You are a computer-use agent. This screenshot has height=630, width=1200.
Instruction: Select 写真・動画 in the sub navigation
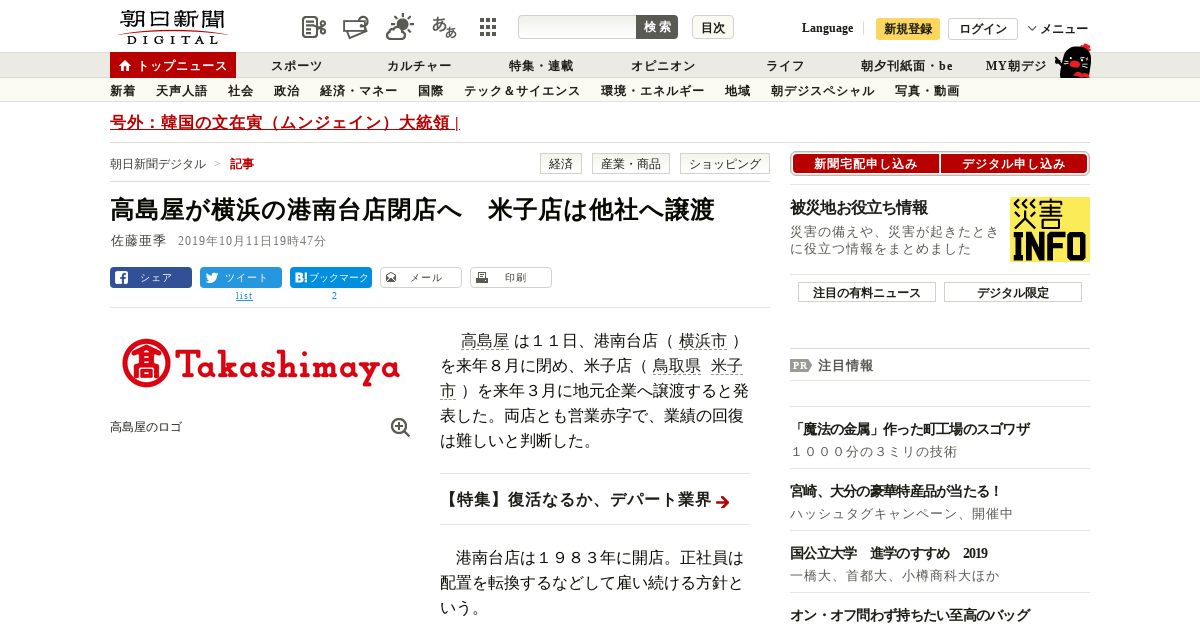[927, 91]
